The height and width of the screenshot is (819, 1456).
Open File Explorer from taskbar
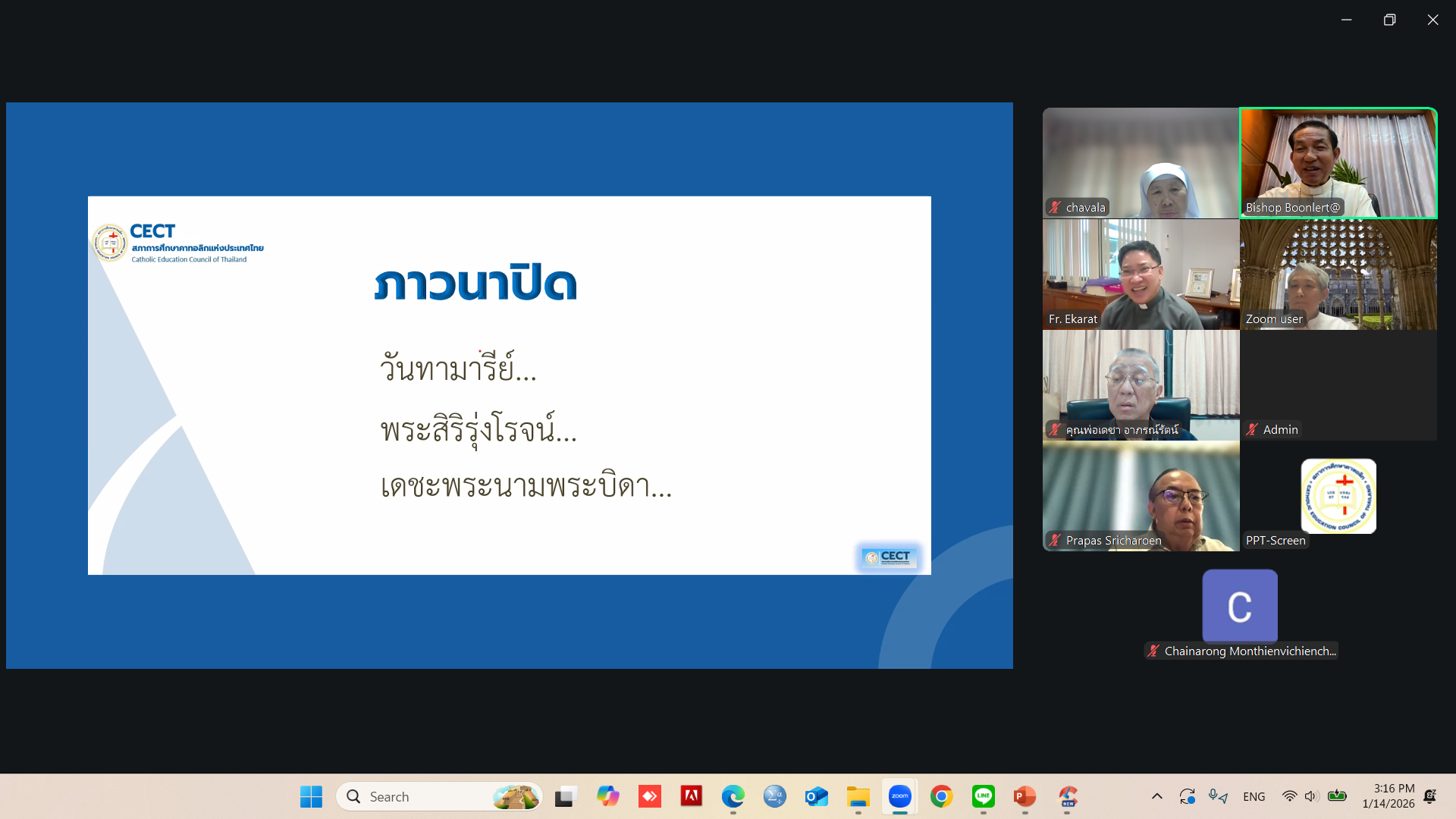point(858,796)
